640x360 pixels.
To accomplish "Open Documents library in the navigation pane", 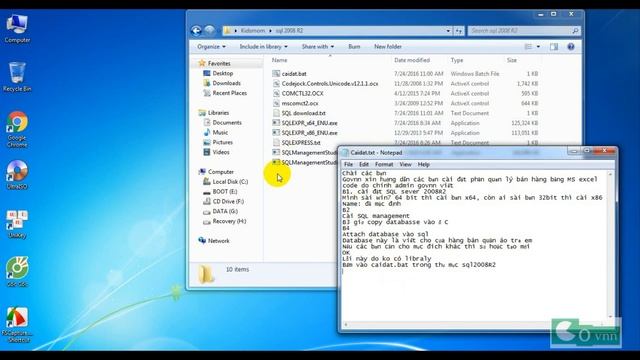I will point(227,122).
